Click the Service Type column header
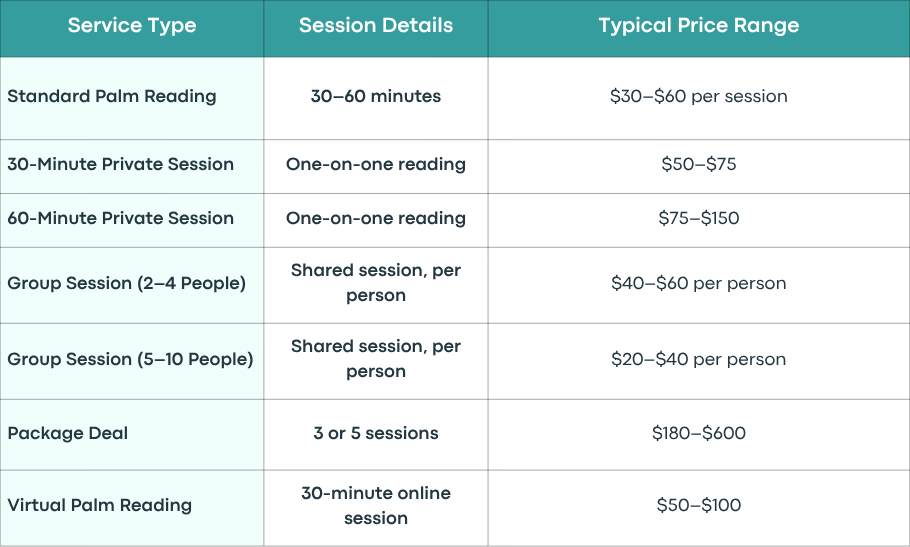 point(132,26)
